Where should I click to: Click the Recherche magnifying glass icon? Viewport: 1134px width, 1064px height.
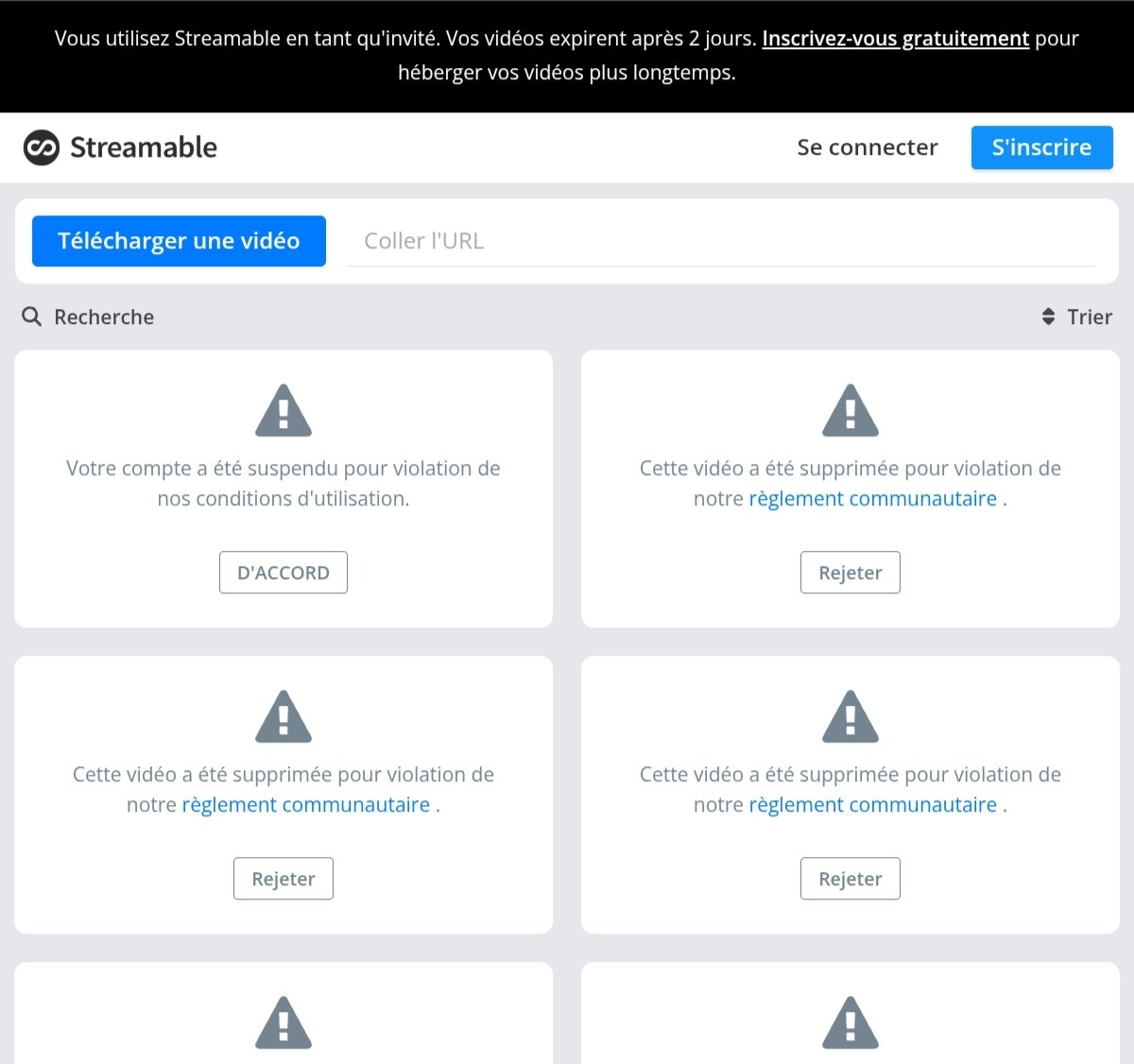[x=32, y=317]
